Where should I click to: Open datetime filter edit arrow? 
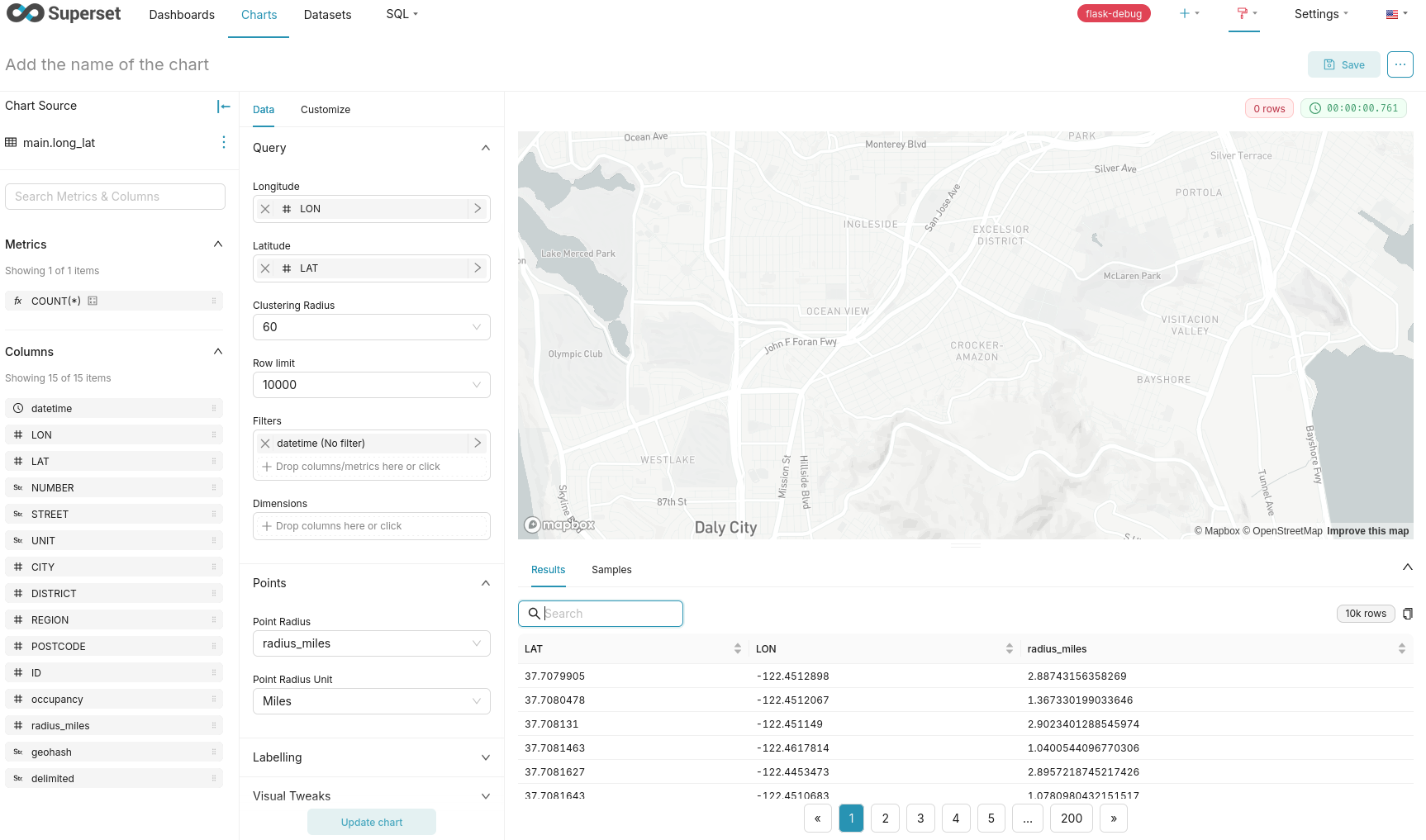click(478, 444)
